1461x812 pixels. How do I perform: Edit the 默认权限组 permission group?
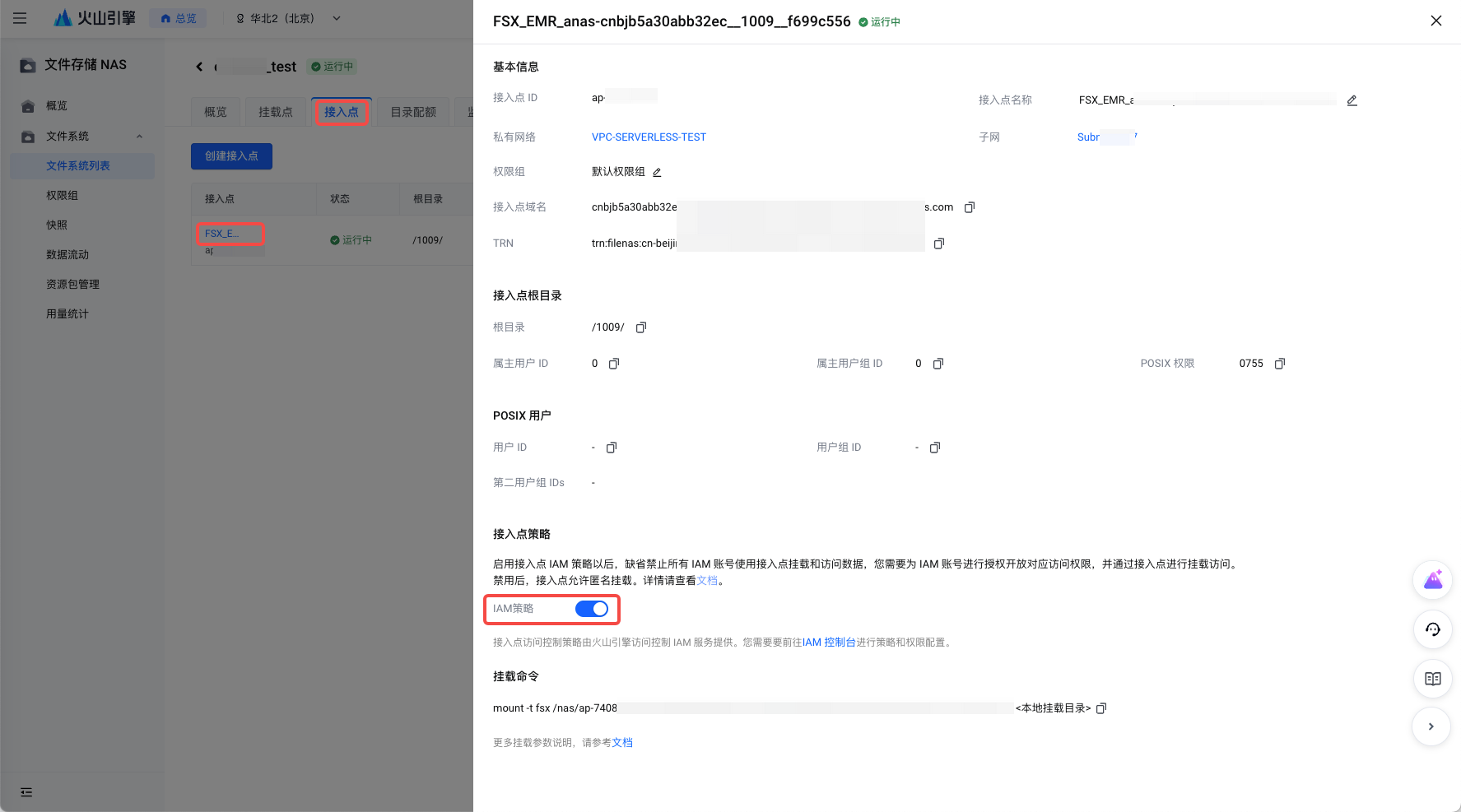(x=657, y=173)
